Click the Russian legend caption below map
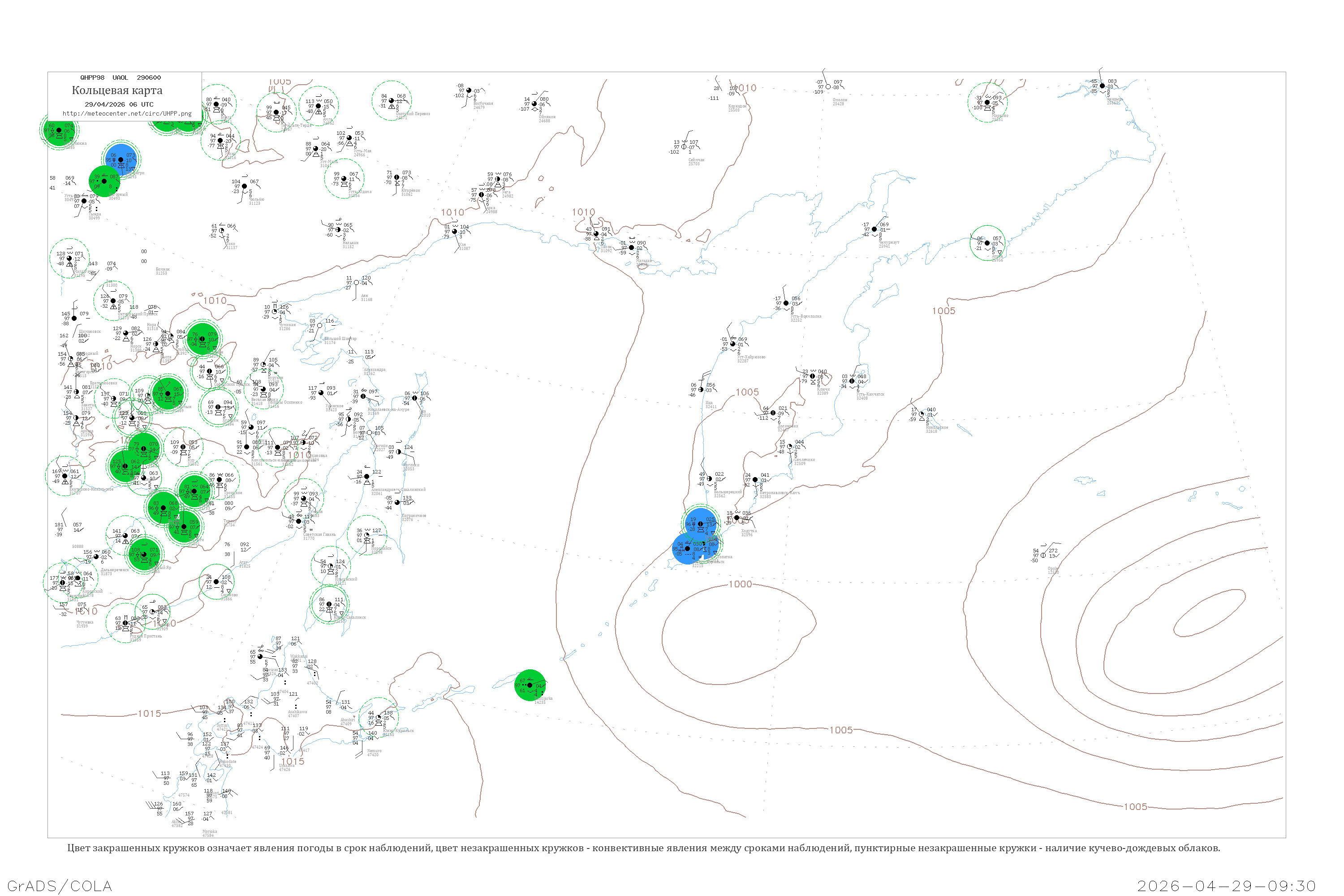 coord(643,848)
